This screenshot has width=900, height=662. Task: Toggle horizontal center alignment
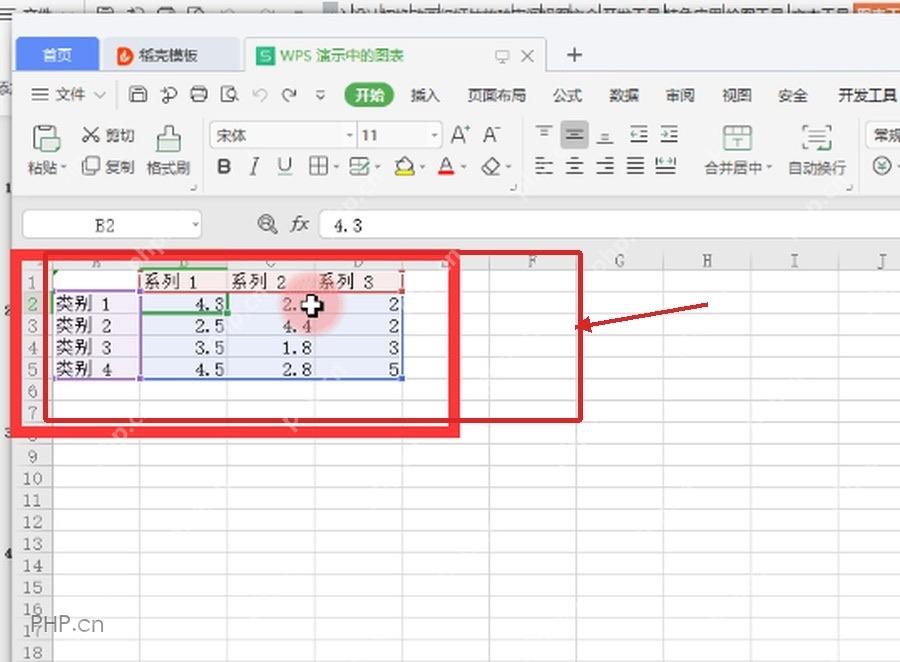[x=574, y=167]
